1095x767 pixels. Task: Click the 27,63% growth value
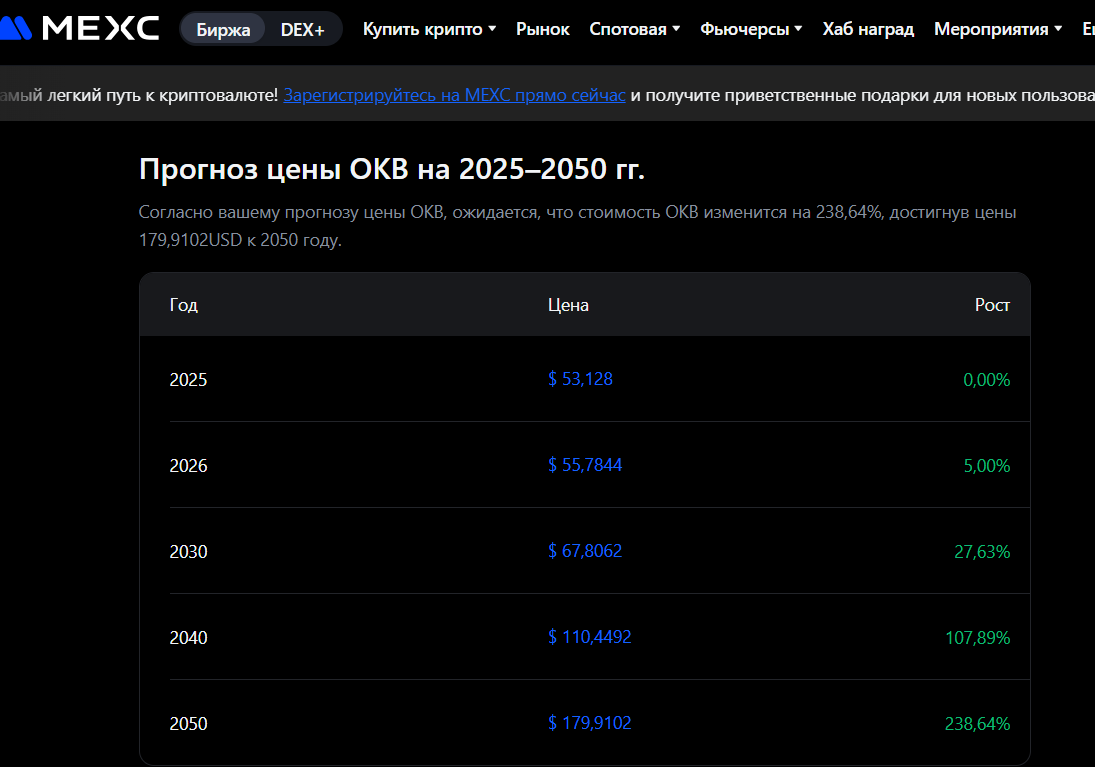coord(982,551)
